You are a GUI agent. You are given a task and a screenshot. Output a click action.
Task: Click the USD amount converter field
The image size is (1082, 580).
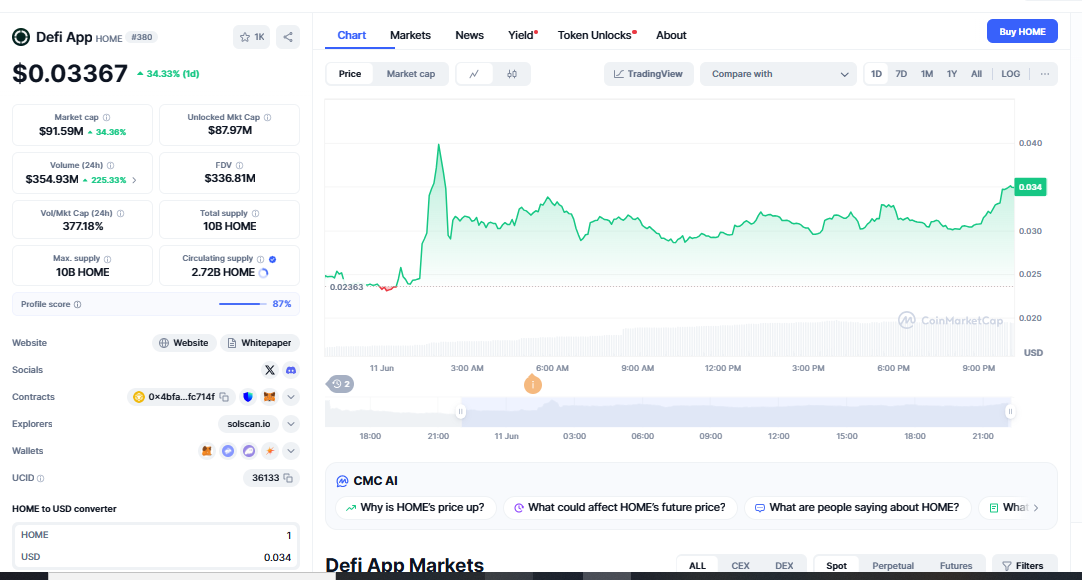(x=156, y=557)
